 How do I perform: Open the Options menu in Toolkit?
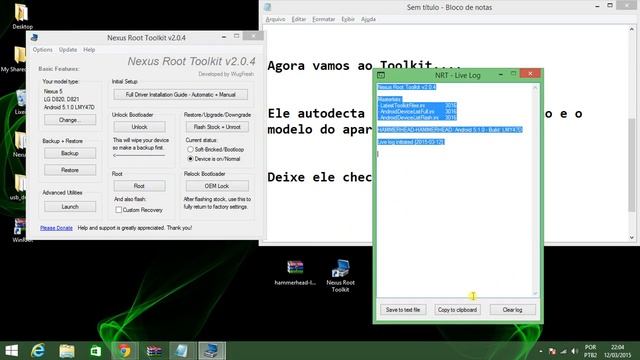click(x=42, y=49)
